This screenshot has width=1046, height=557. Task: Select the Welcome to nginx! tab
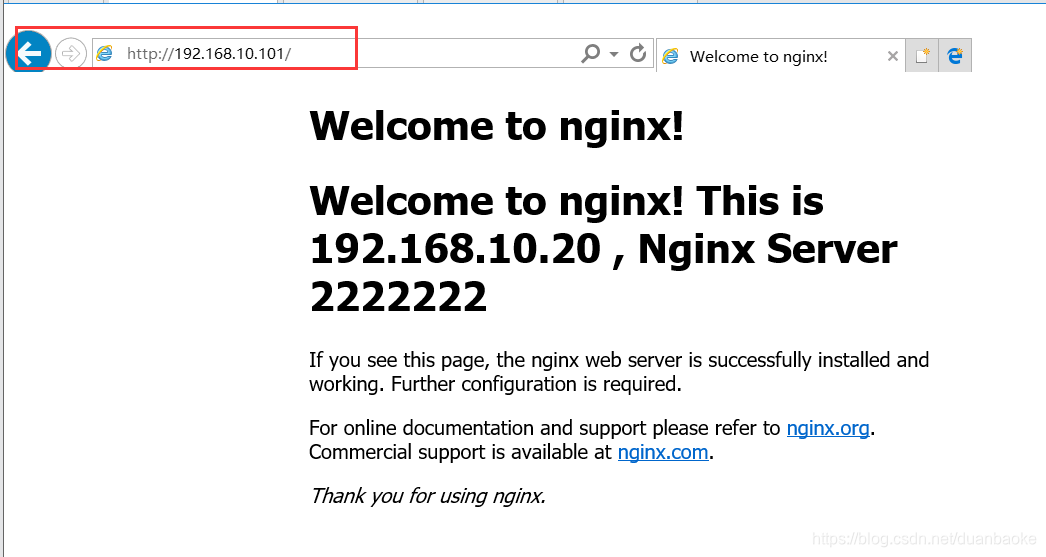780,56
